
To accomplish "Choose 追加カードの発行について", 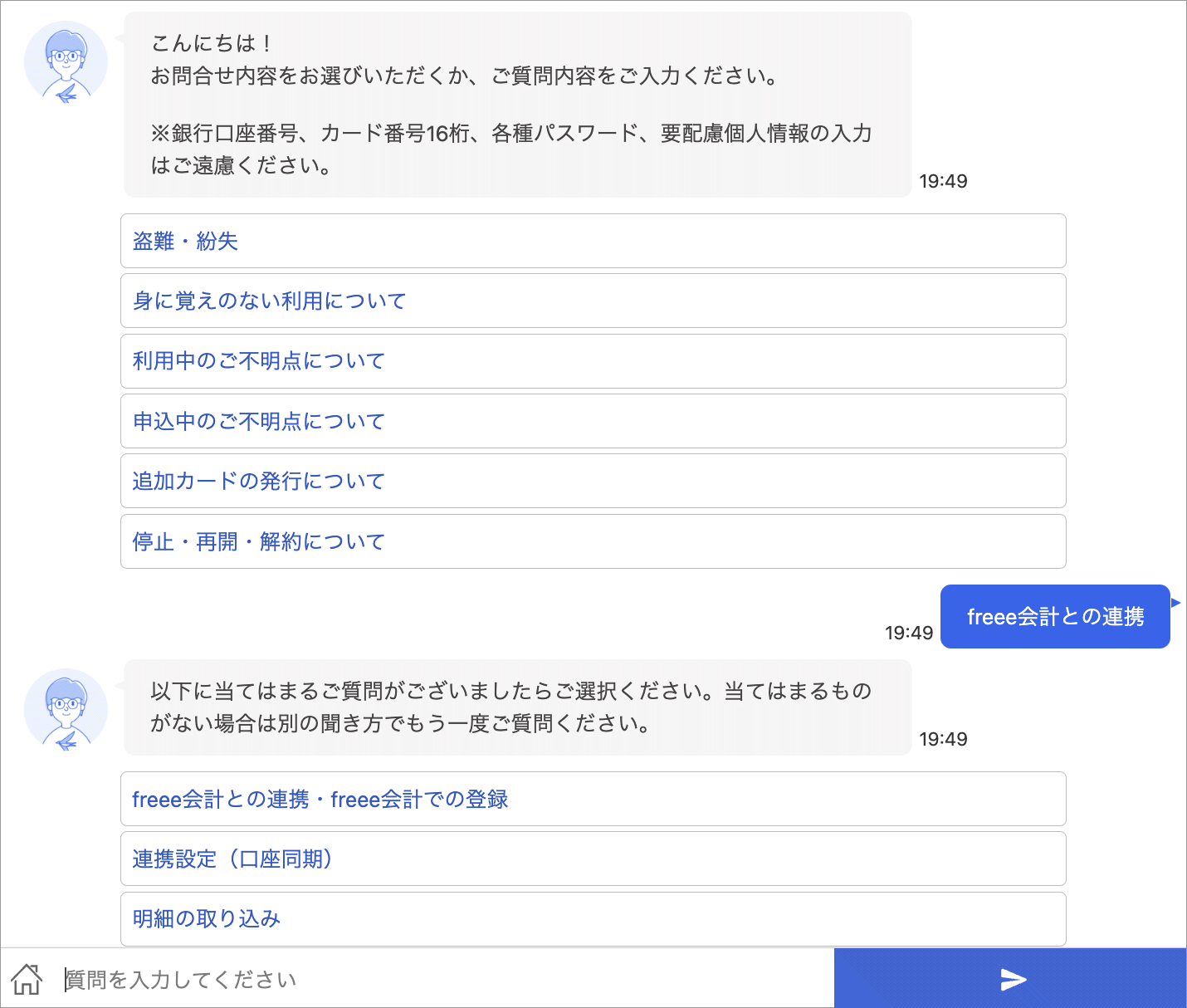I will point(593,481).
